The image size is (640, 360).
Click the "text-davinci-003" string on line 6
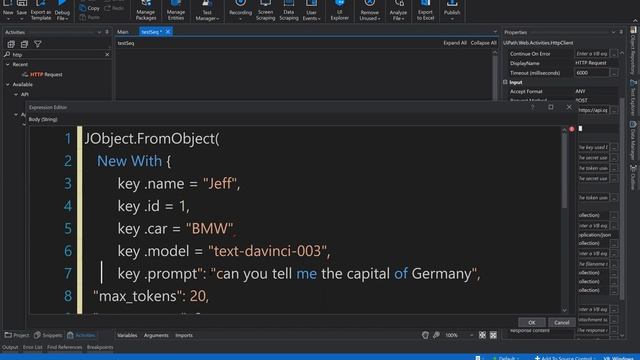point(267,251)
